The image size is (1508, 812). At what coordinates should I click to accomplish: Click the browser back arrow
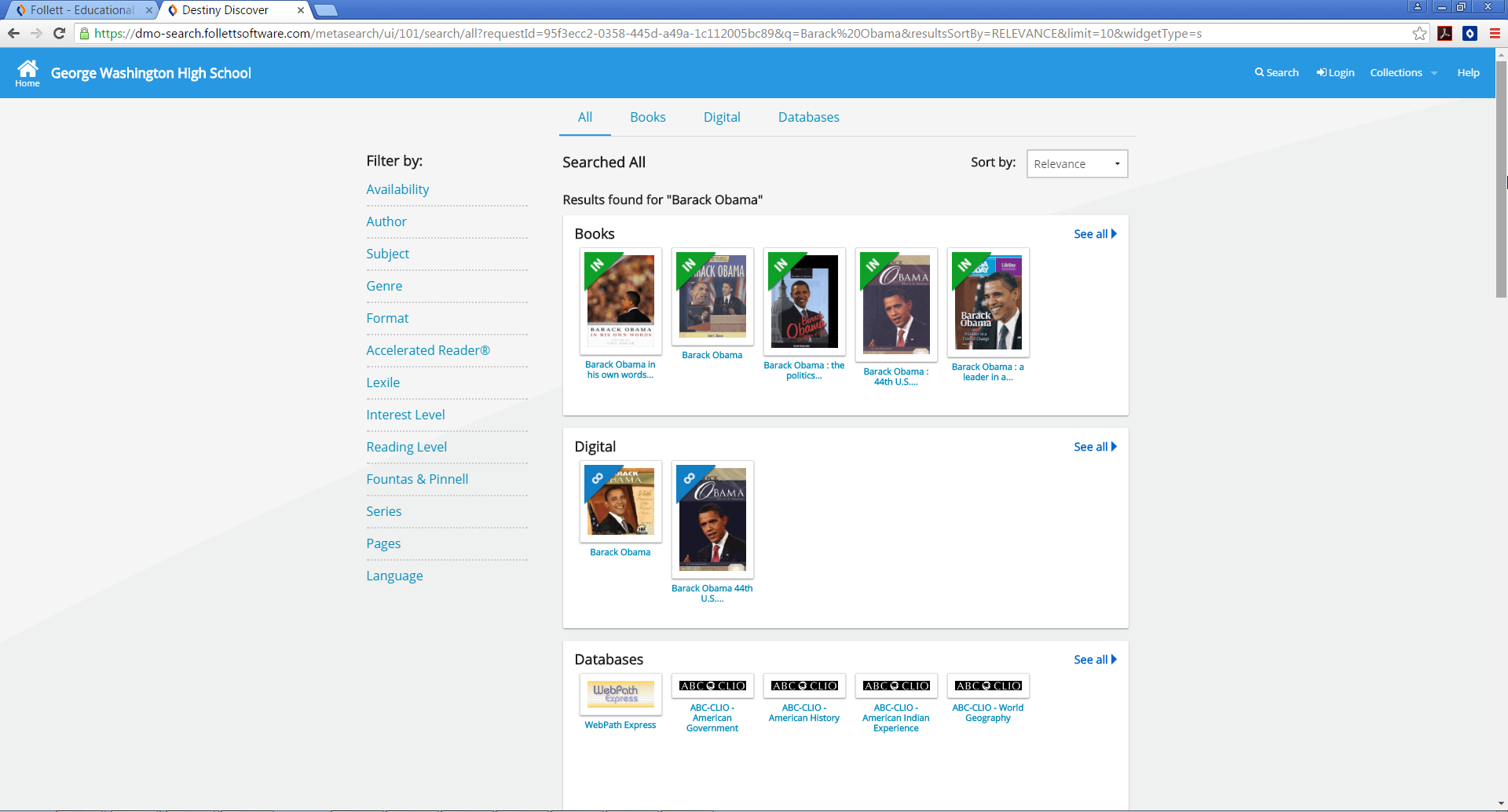[13, 33]
